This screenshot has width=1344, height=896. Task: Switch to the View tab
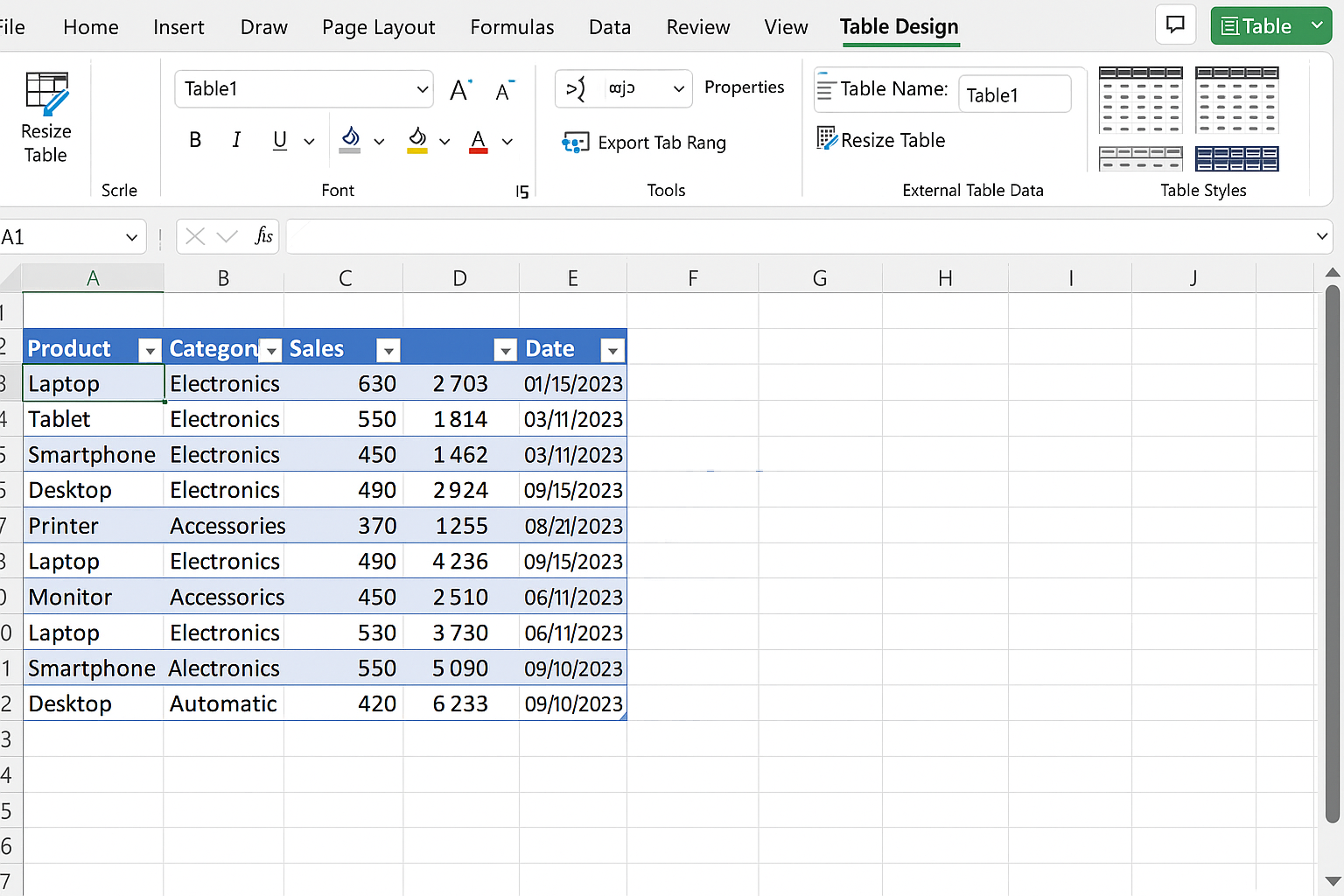point(786,27)
